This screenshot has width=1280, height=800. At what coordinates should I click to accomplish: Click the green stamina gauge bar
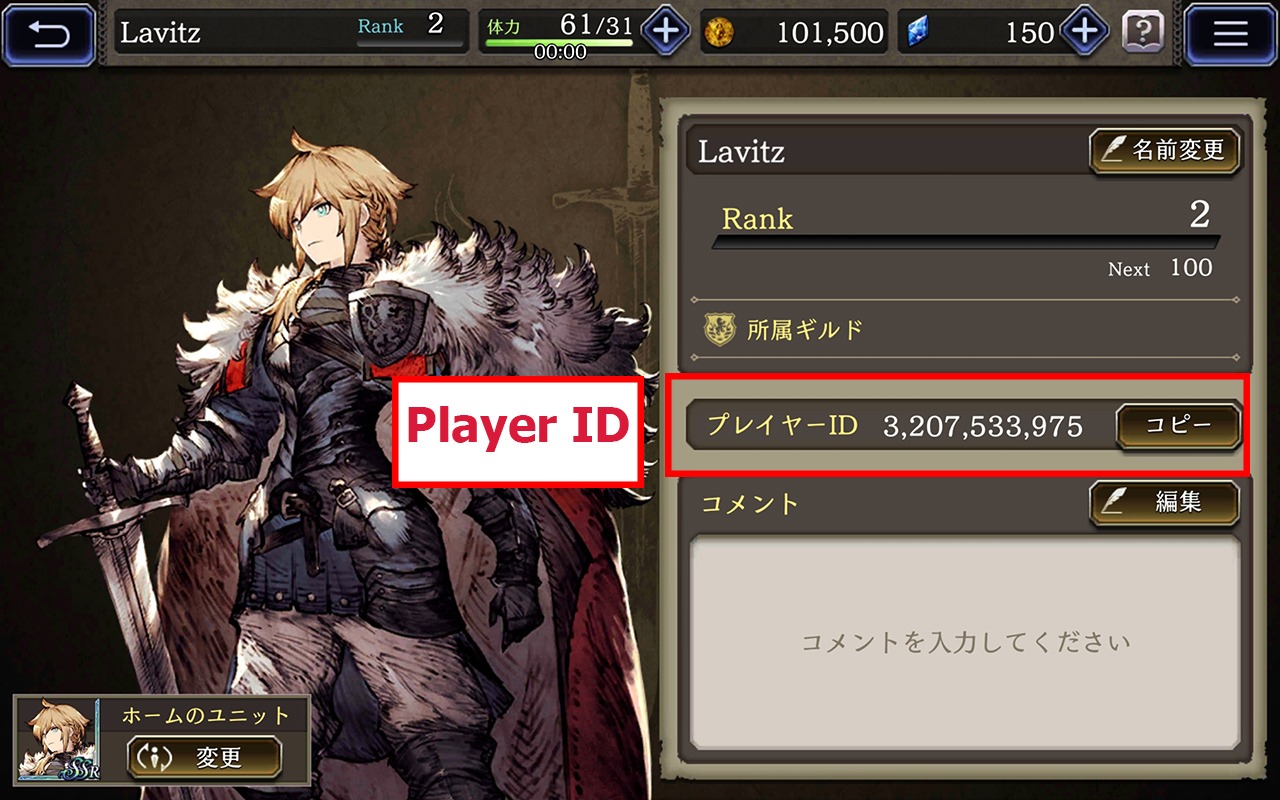[558, 43]
